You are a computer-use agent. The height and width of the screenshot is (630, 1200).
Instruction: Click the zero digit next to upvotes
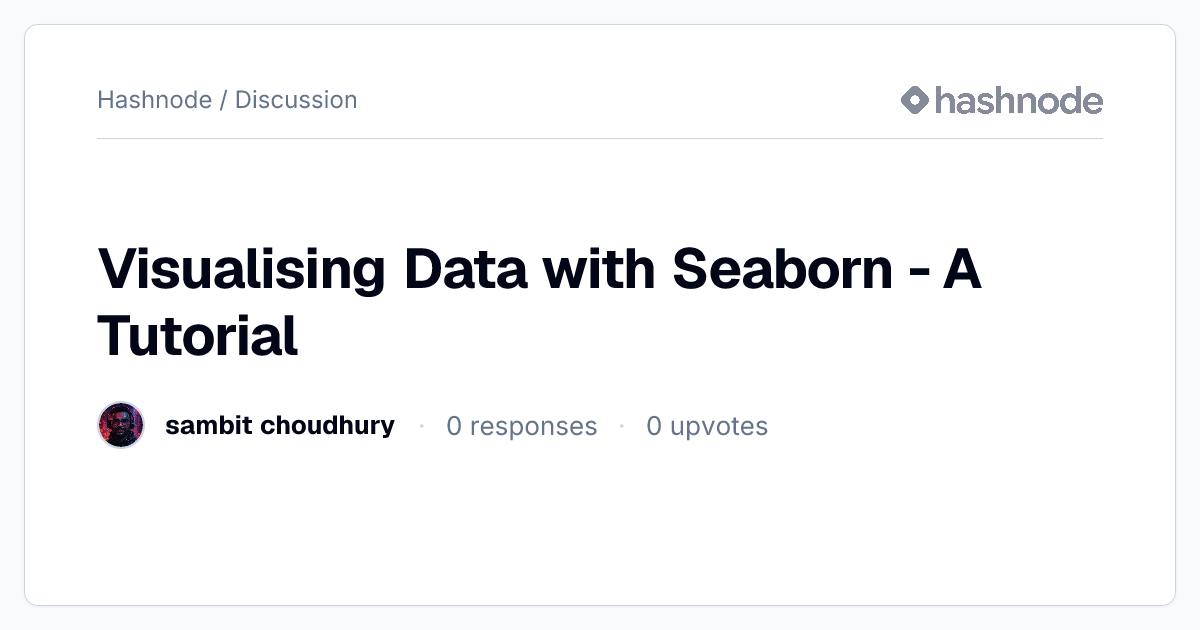pos(654,427)
